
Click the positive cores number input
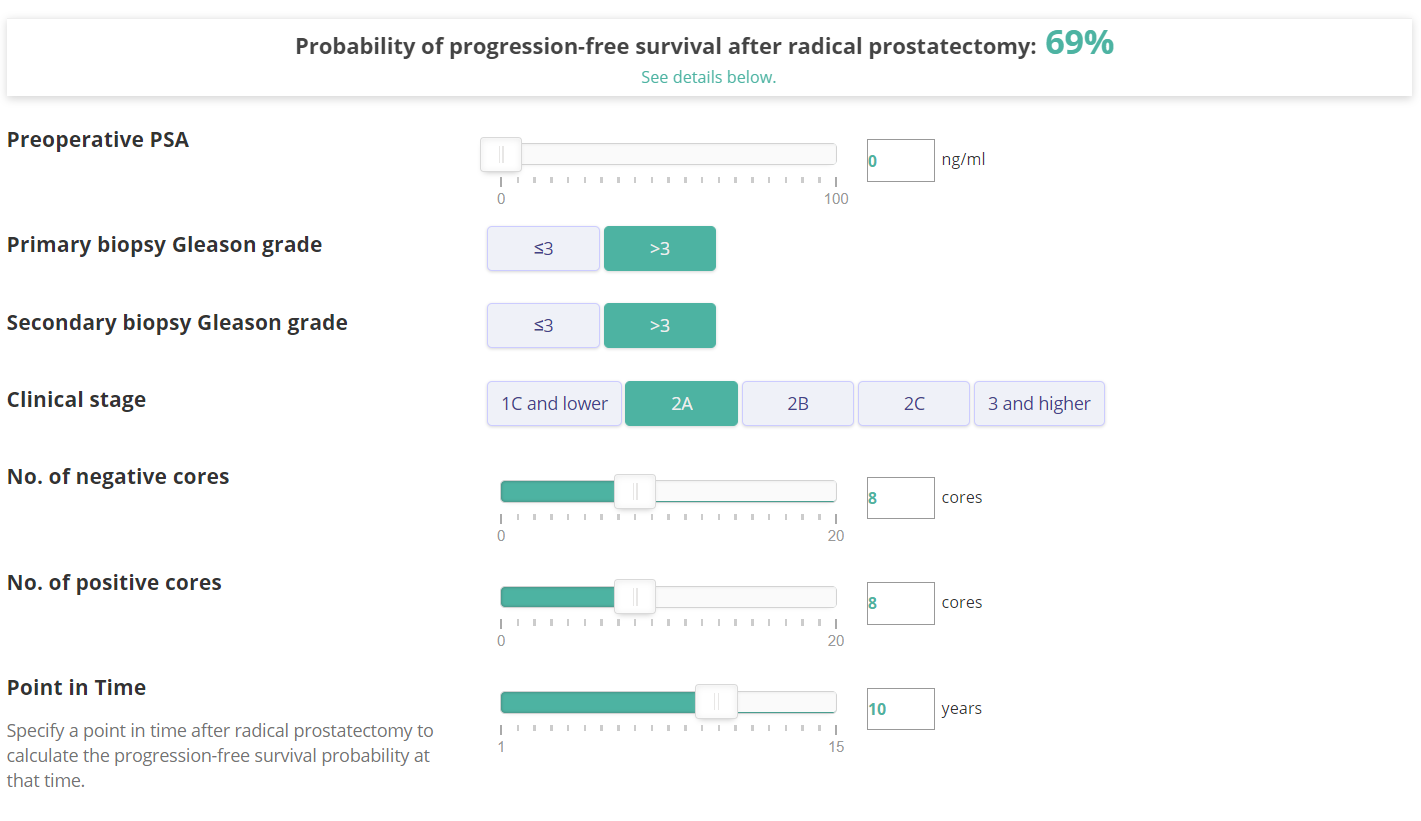point(900,603)
